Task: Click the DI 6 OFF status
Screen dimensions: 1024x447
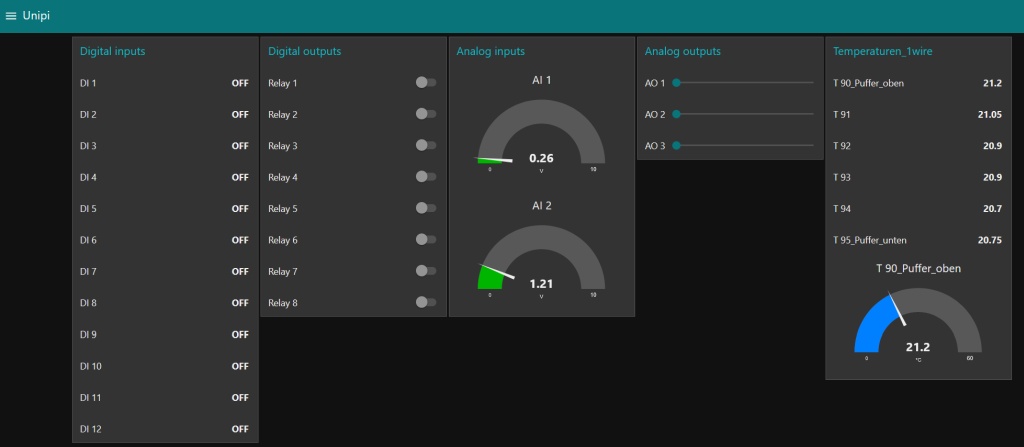Action: click(x=240, y=240)
